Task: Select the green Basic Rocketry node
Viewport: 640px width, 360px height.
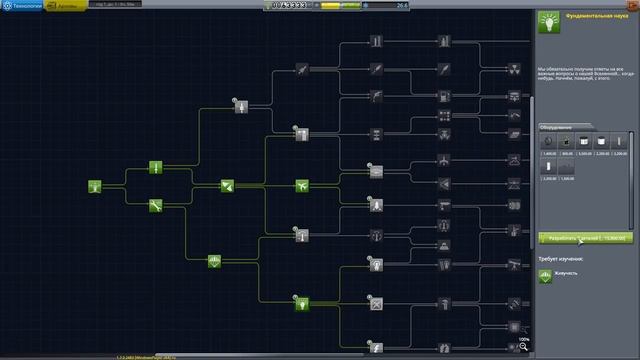Action: 156,167
